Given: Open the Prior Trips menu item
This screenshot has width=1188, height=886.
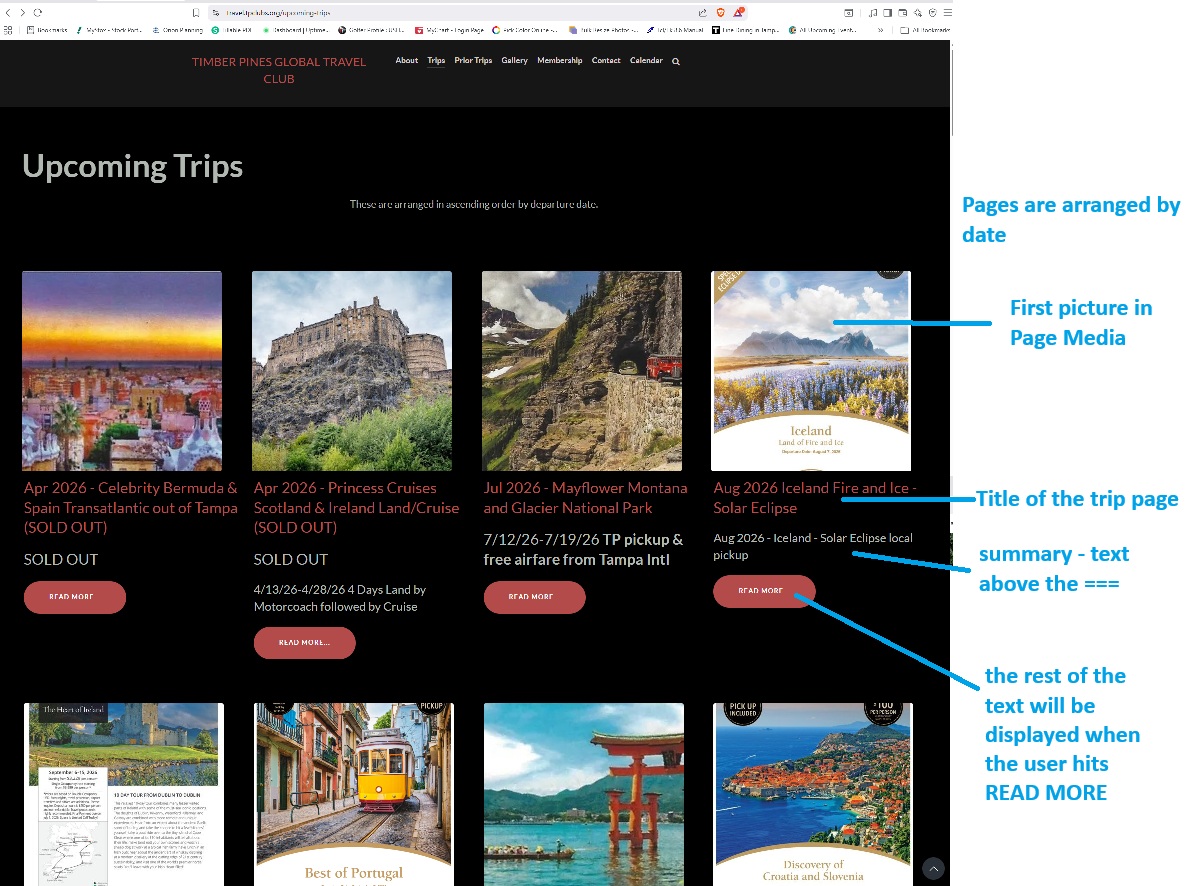Looking at the screenshot, I should point(473,61).
